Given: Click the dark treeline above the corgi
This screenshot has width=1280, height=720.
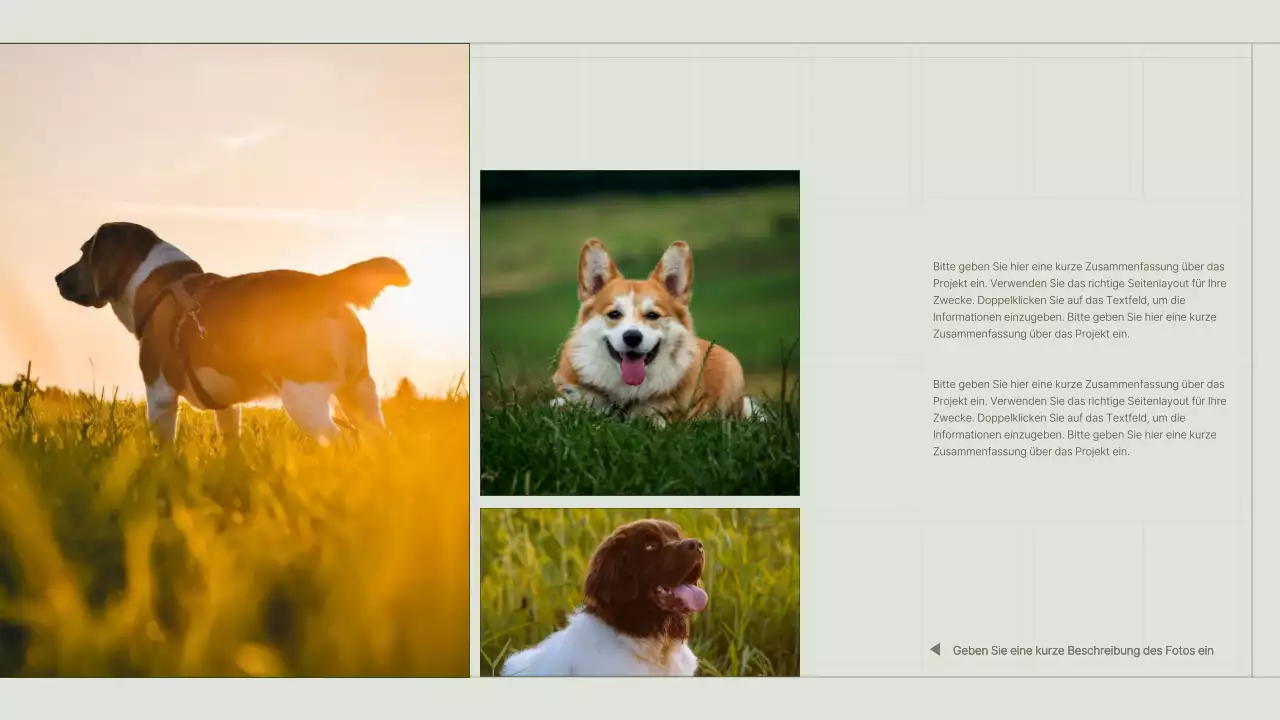Looking at the screenshot, I should coord(640,184).
